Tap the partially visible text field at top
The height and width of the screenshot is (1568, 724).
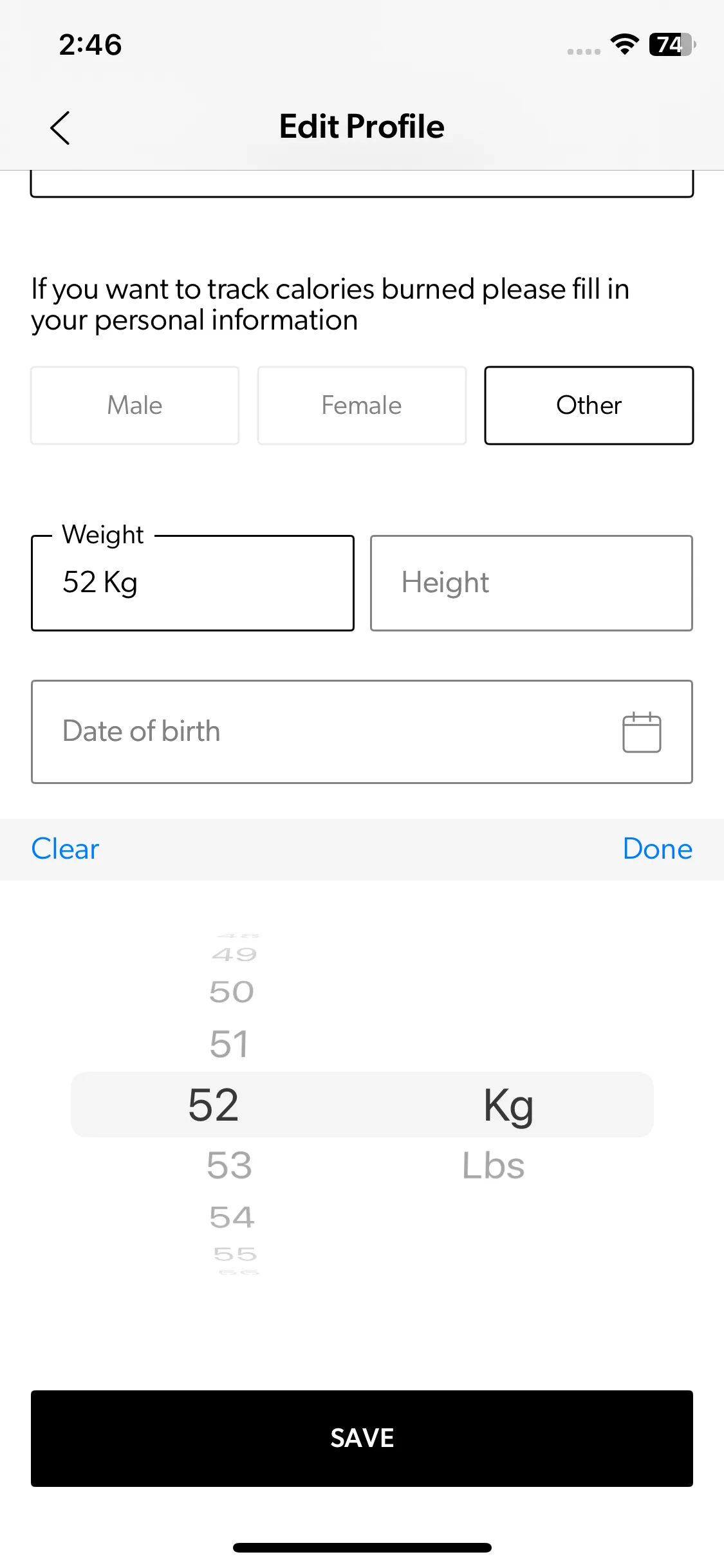[362, 184]
